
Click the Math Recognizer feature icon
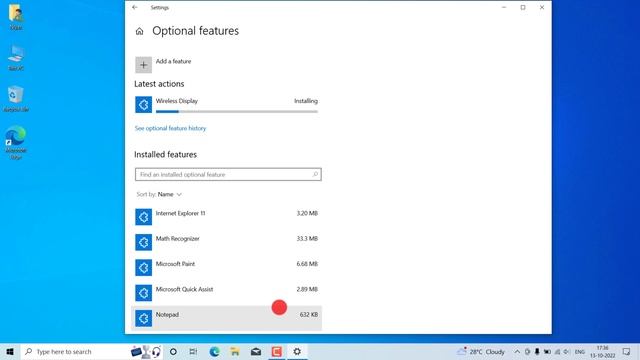[x=143, y=242]
